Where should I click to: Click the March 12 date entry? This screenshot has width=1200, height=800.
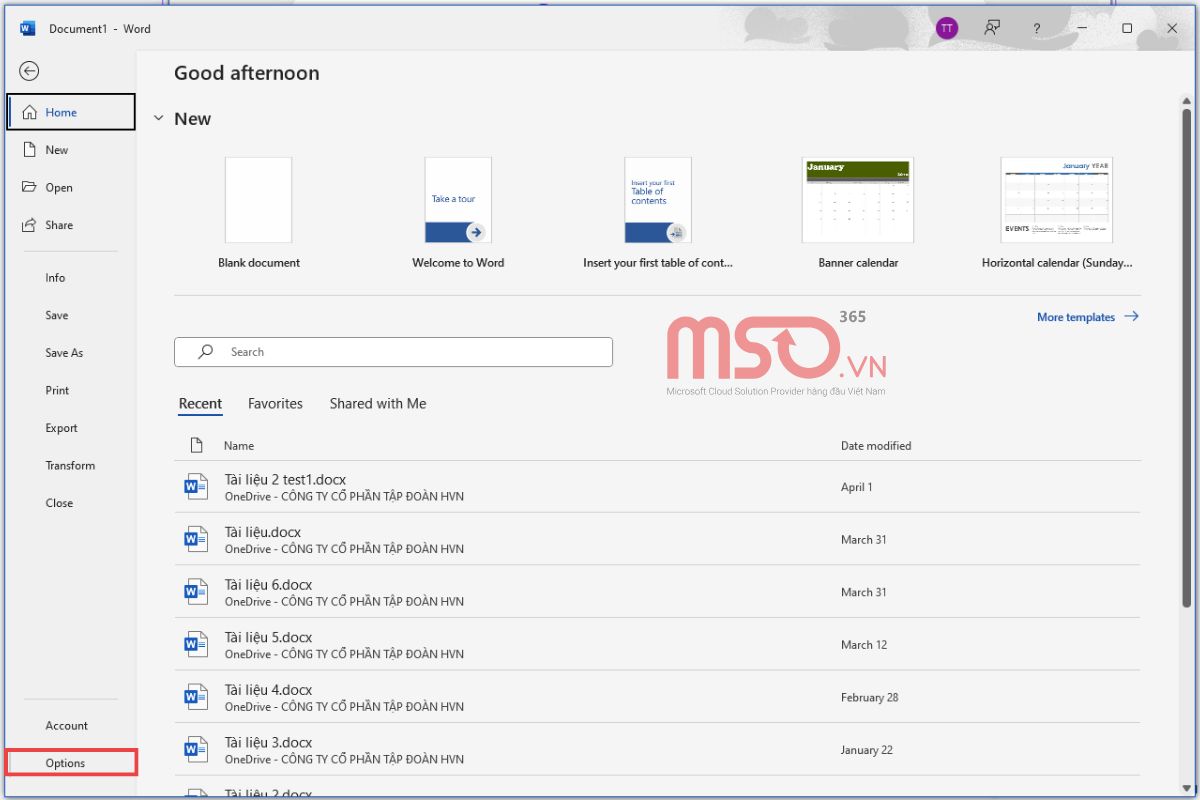(x=864, y=645)
